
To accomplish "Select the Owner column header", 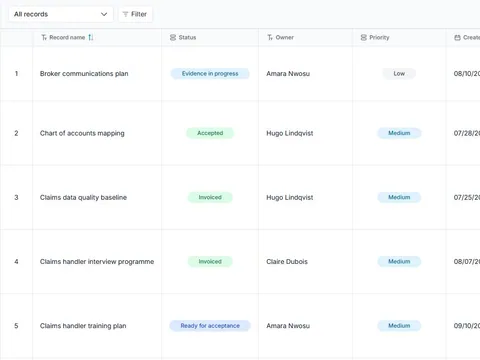I will [x=306, y=37].
